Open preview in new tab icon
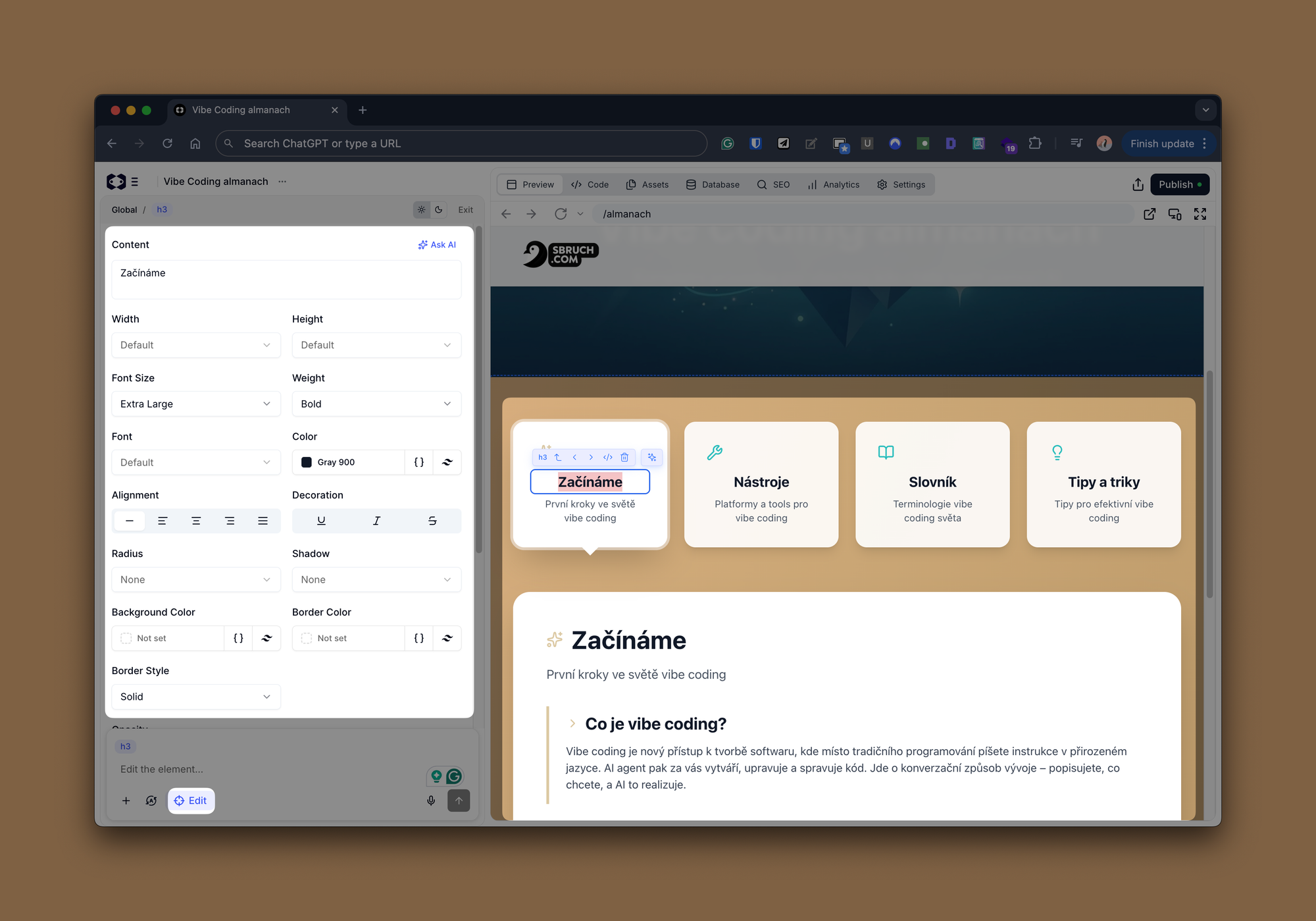Image resolution: width=1316 pixels, height=921 pixels. coord(1150,214)
